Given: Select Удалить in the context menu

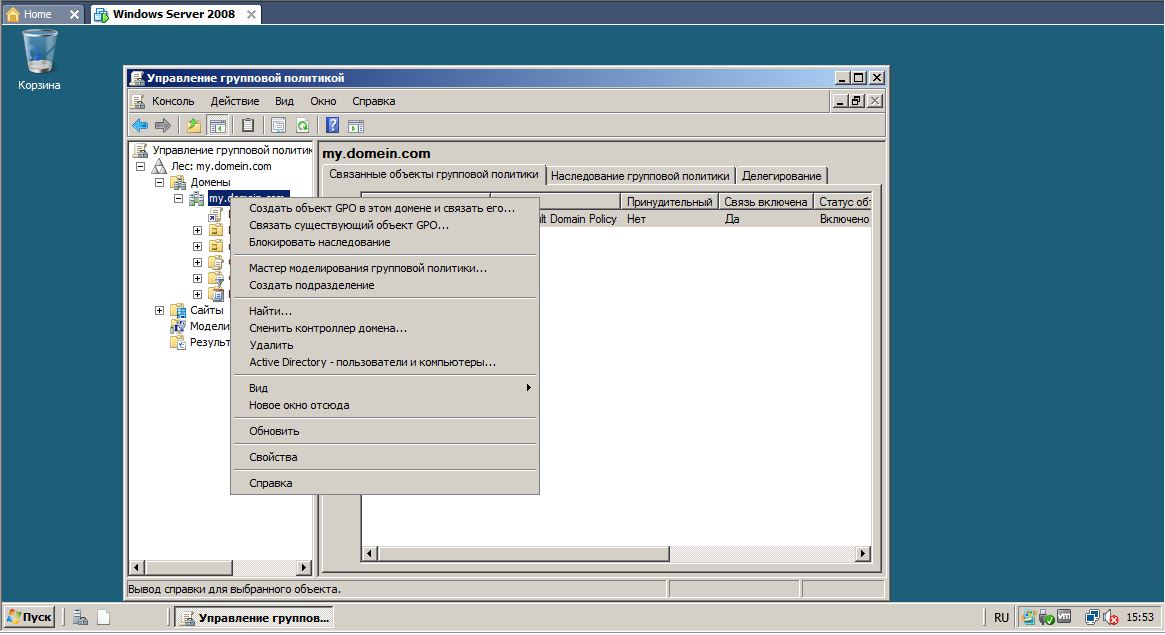Looking at the screenshot, I should click(385, 345).
